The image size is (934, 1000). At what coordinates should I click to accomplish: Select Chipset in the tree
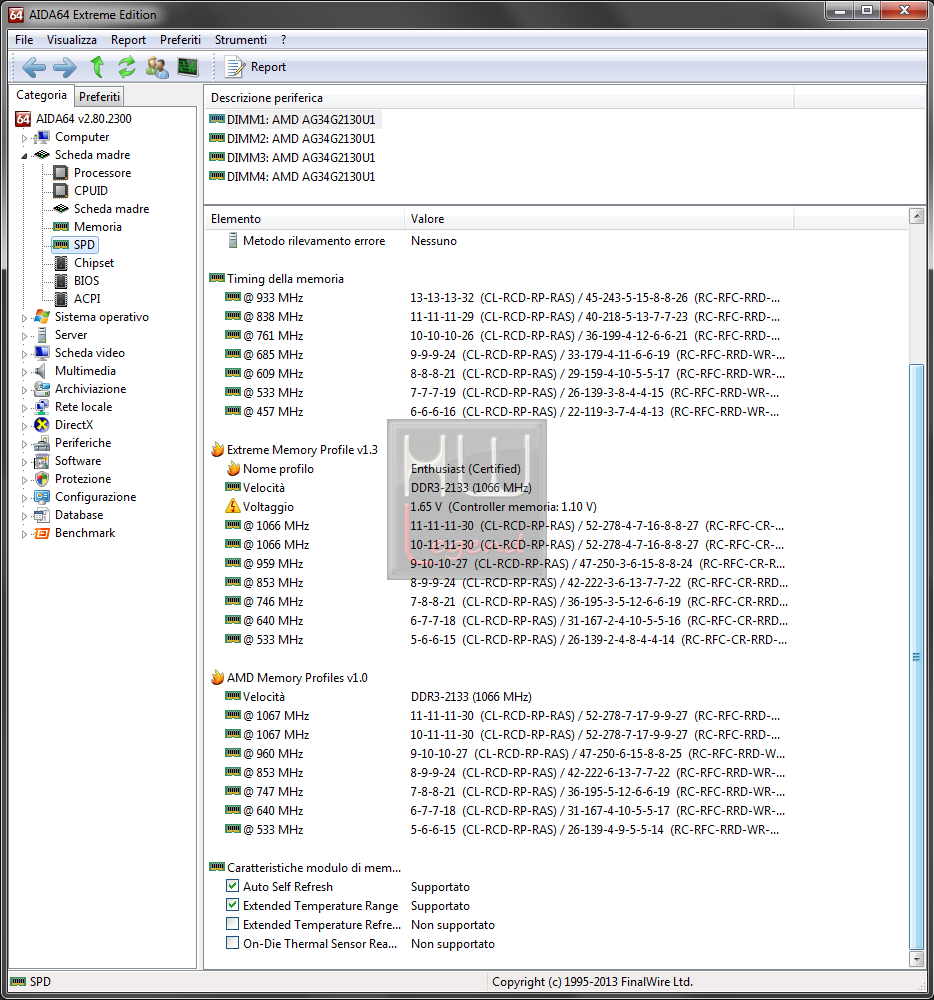[x=94, y=263]
